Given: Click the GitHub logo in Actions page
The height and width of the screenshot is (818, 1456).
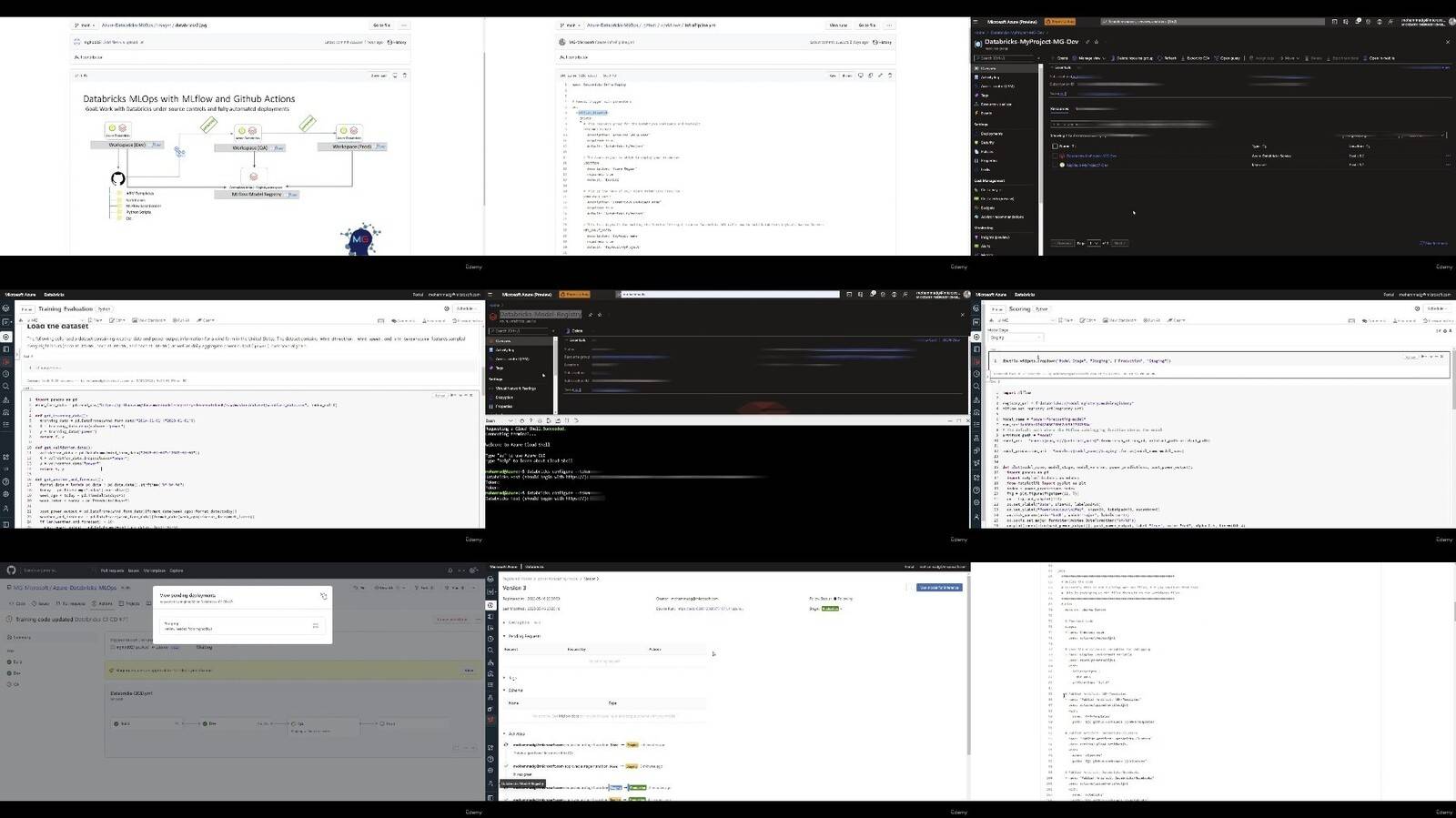Looking at the screenshot, I should [11, 571].
